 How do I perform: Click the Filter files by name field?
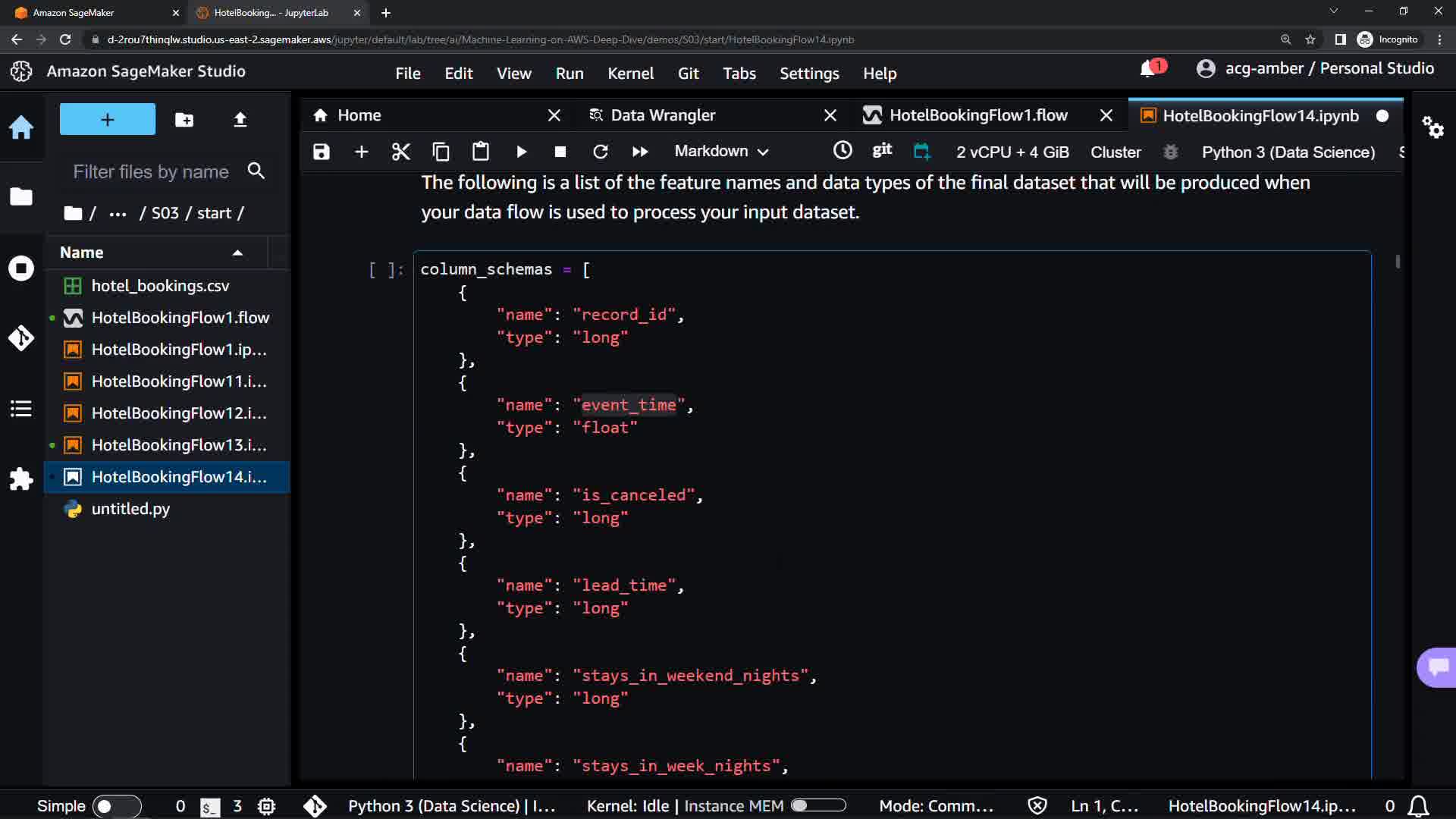point(151,172)
